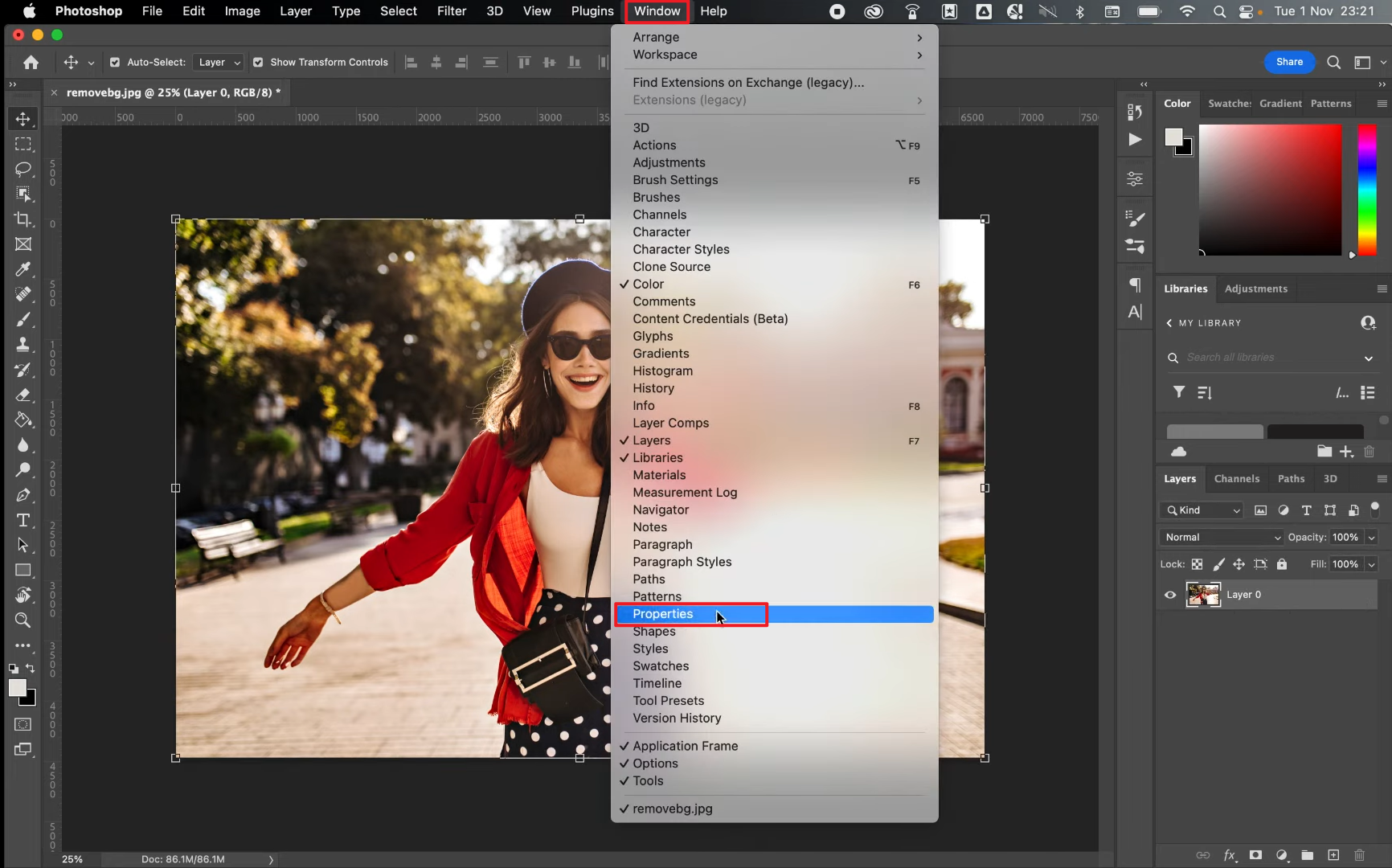Add a layer style with the fx button

point(1230,855)
